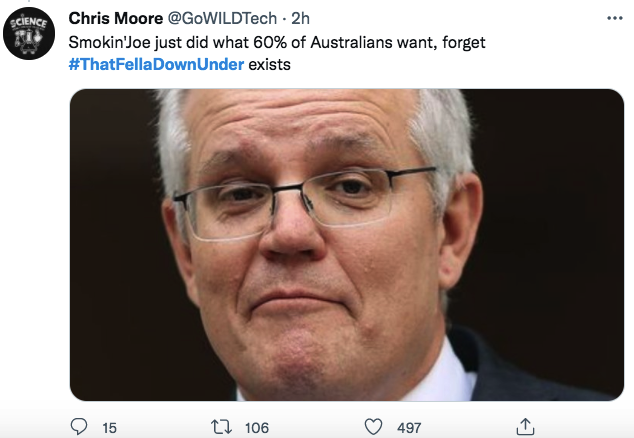Retweet using the arrows icon
This screenshot has width=634, height=438.
(x=221, y=427)
